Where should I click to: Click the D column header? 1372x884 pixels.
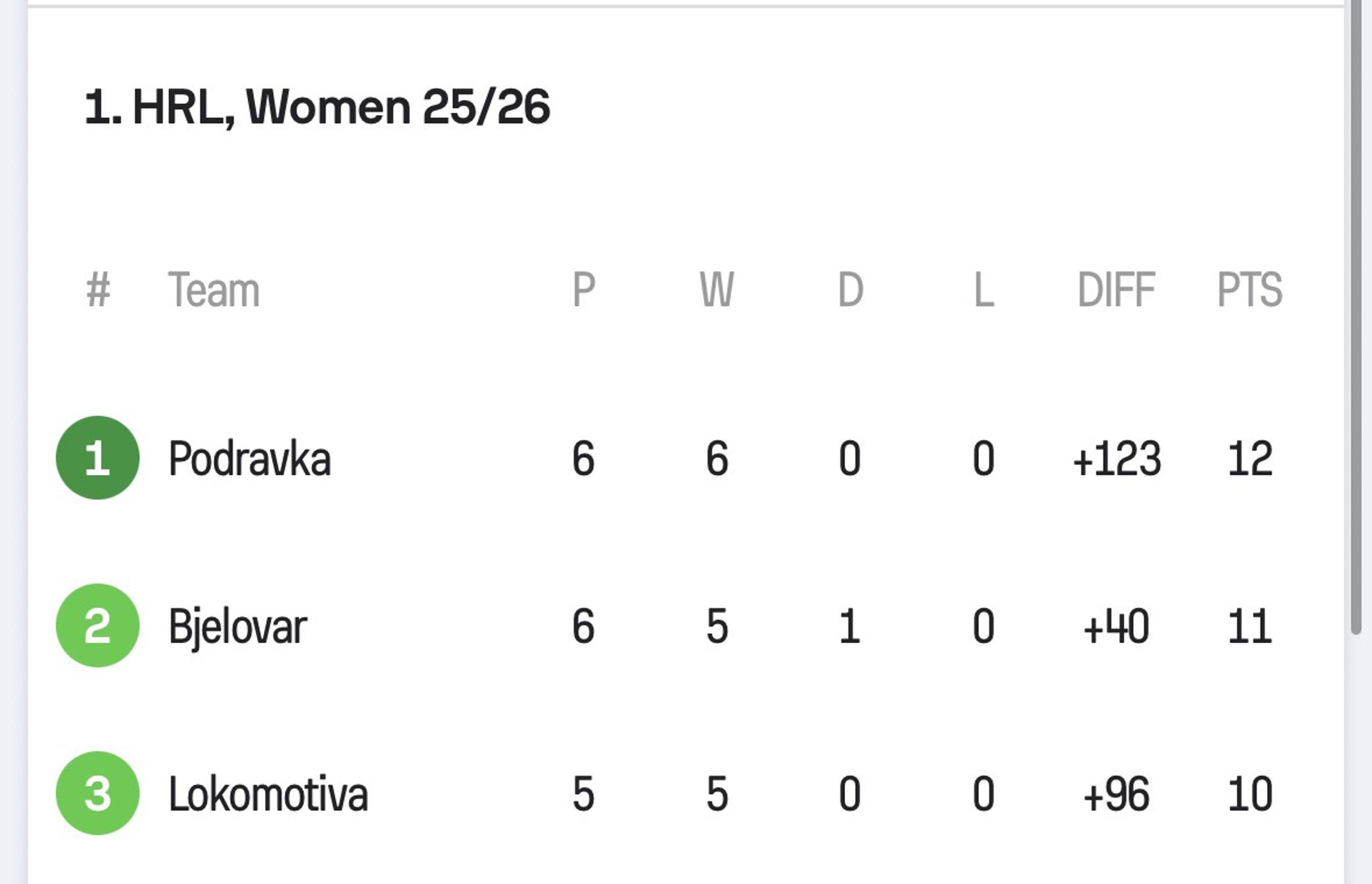pyautogui.click(x=850, y=290)
